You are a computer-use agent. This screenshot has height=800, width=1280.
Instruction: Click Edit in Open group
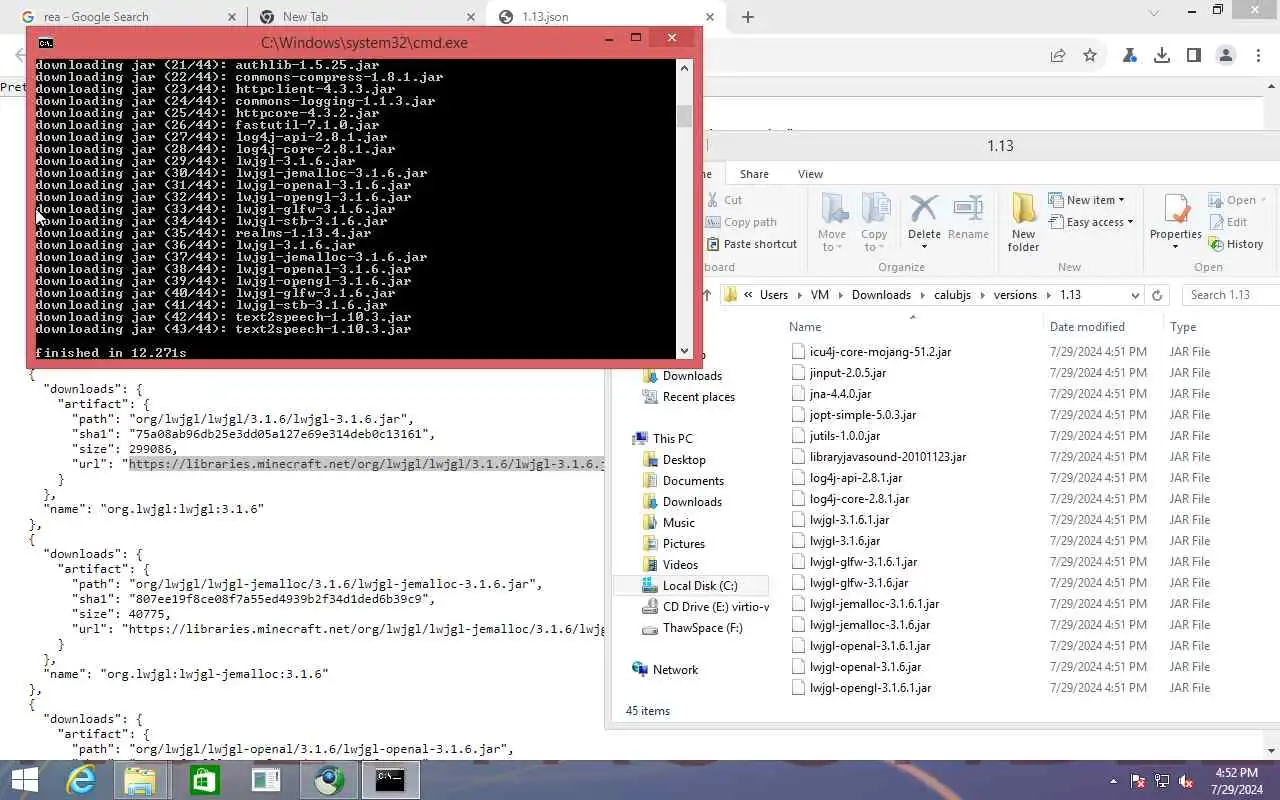click(1228, 222)
